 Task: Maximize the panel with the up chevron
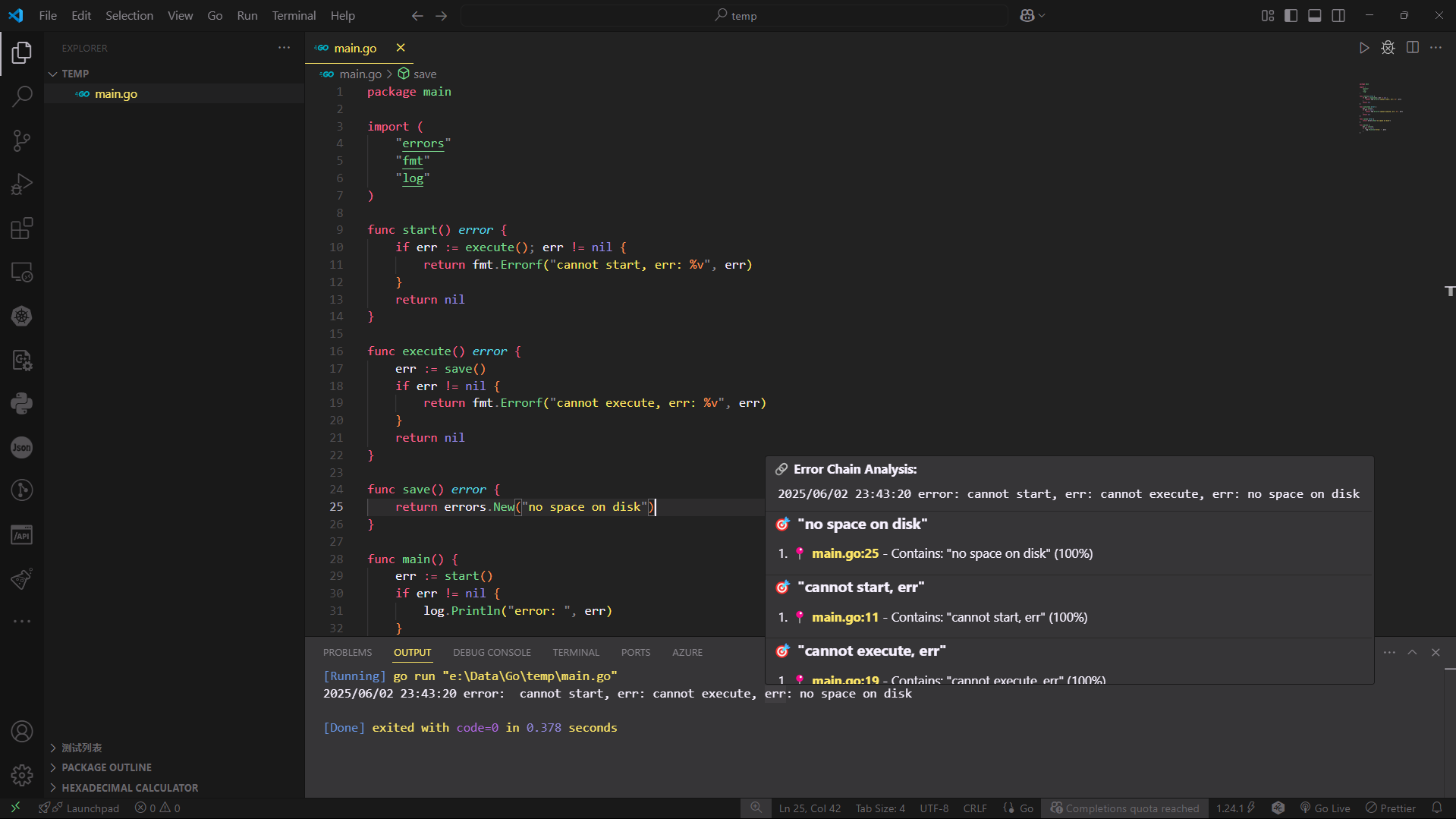(x=1412, y=652)
